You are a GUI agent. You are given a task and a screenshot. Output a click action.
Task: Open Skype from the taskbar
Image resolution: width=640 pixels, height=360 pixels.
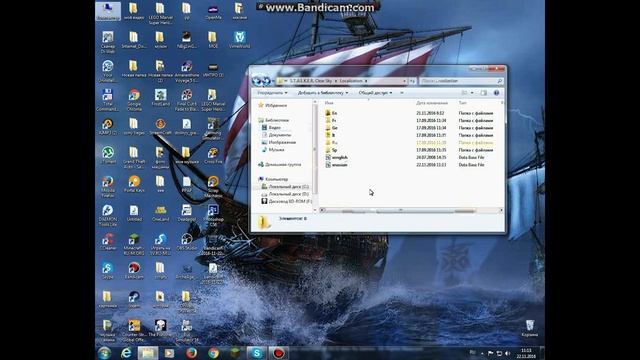(256, 353)
